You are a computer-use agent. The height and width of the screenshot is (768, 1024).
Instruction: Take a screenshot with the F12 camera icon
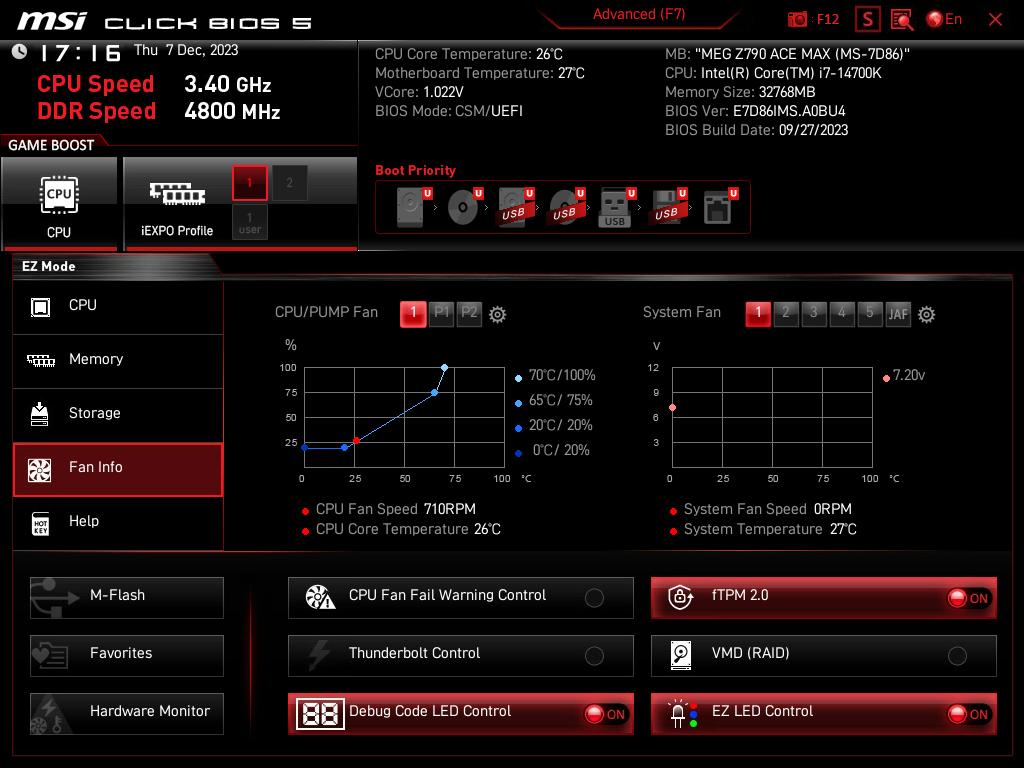797,20
